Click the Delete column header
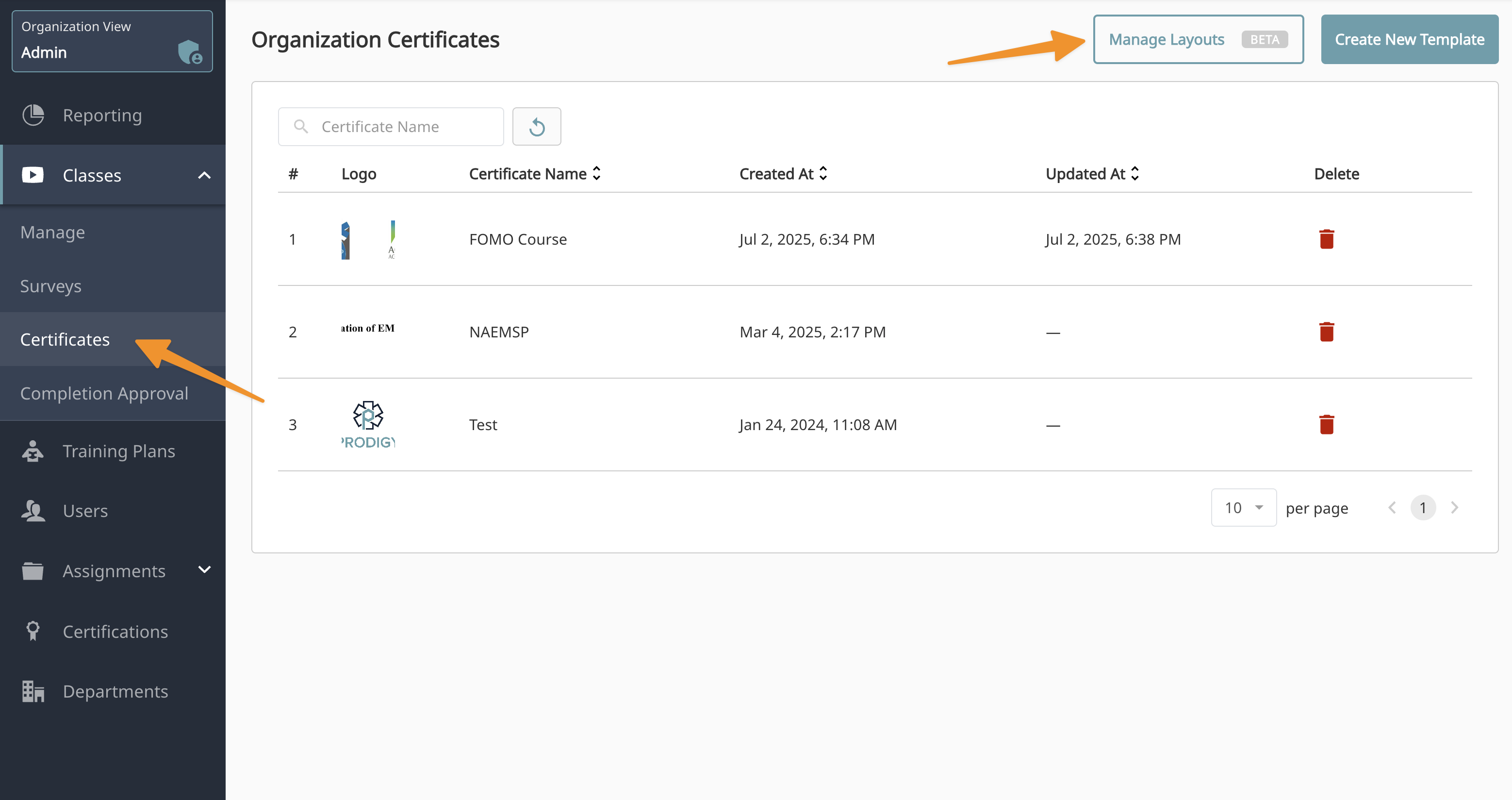This screenshot has width=1512, height=800. pos(1336,174)
